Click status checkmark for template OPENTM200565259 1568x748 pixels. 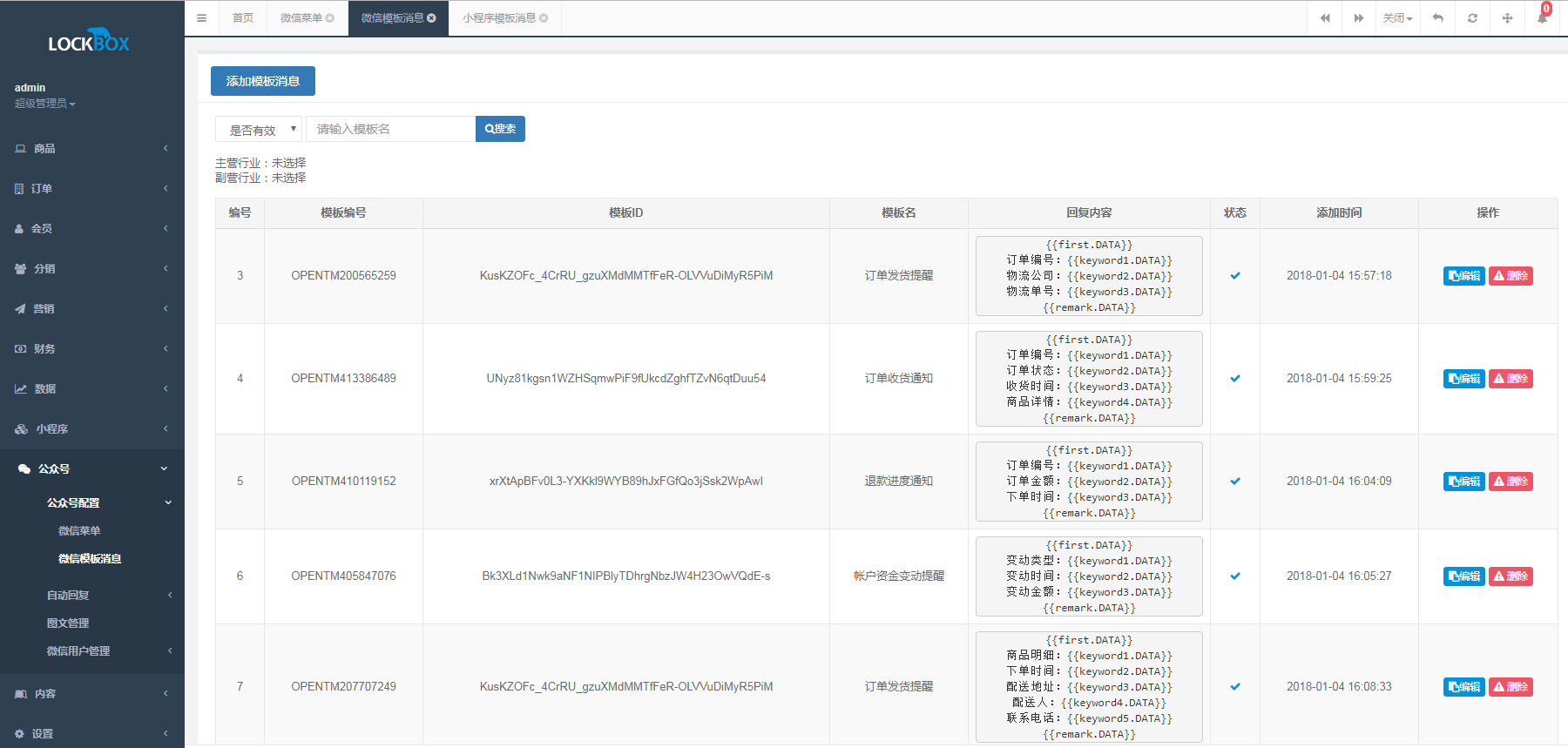tap(1235, 276)
